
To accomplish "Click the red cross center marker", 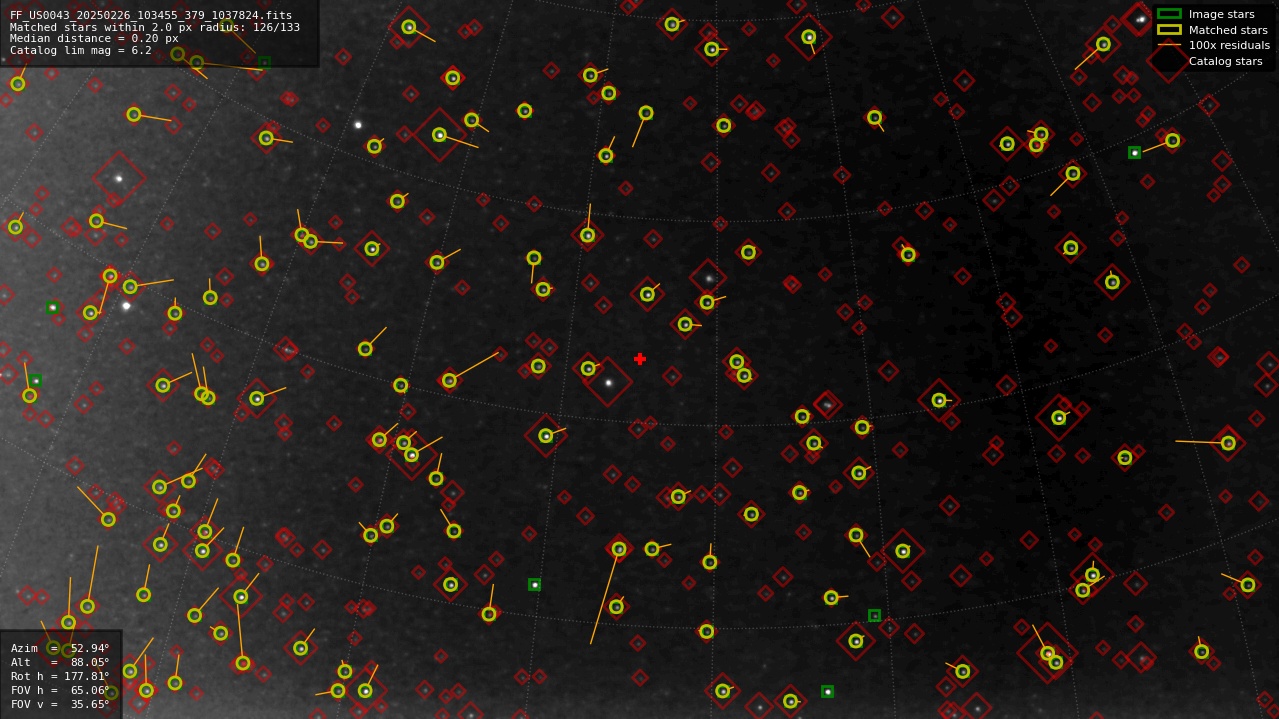I will [640, 359].
